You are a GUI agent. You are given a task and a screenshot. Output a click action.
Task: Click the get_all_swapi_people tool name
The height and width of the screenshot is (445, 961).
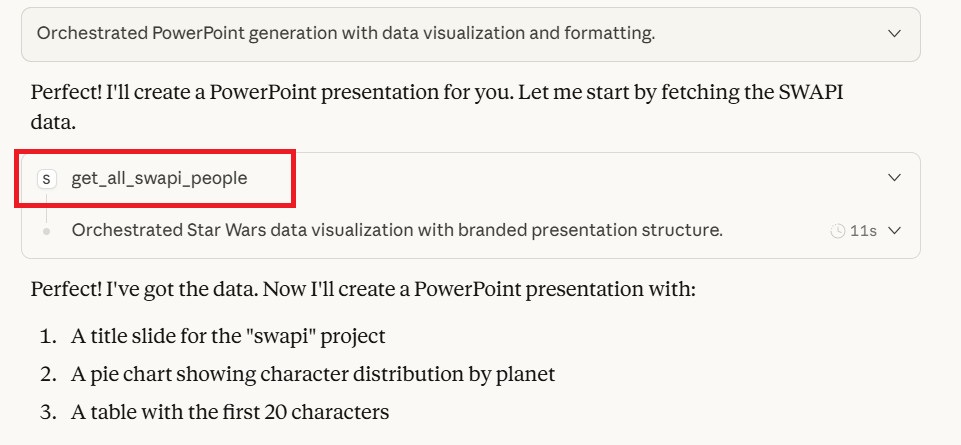(159, 179)
